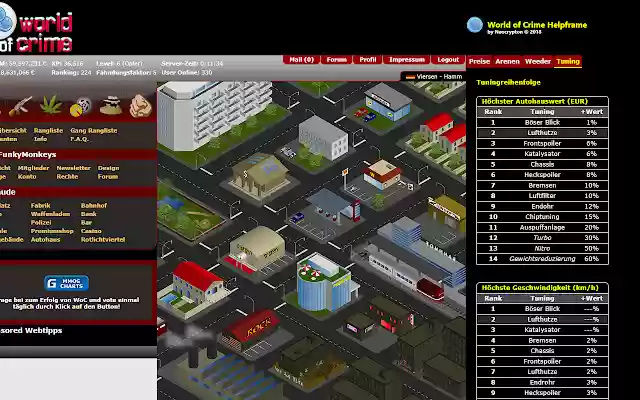Click the Auspuffanlage row with 20%
This screenshot has height=400, width=640.
click(542, 227)
